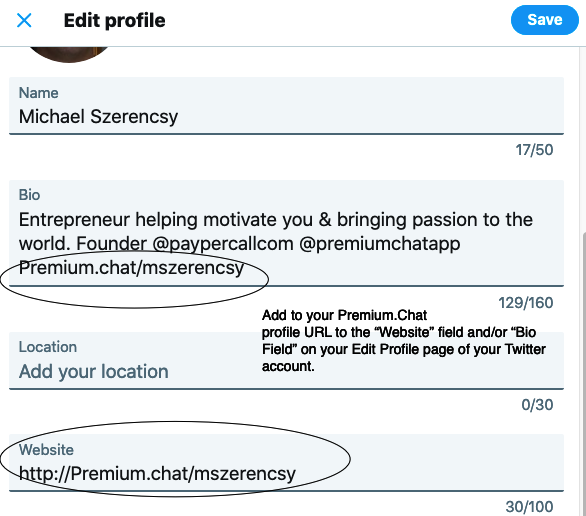This screenshot has width=586, height=516.
Task: Click the @premiumchatapp mention in the bio
Action: [x=380, y=244]
